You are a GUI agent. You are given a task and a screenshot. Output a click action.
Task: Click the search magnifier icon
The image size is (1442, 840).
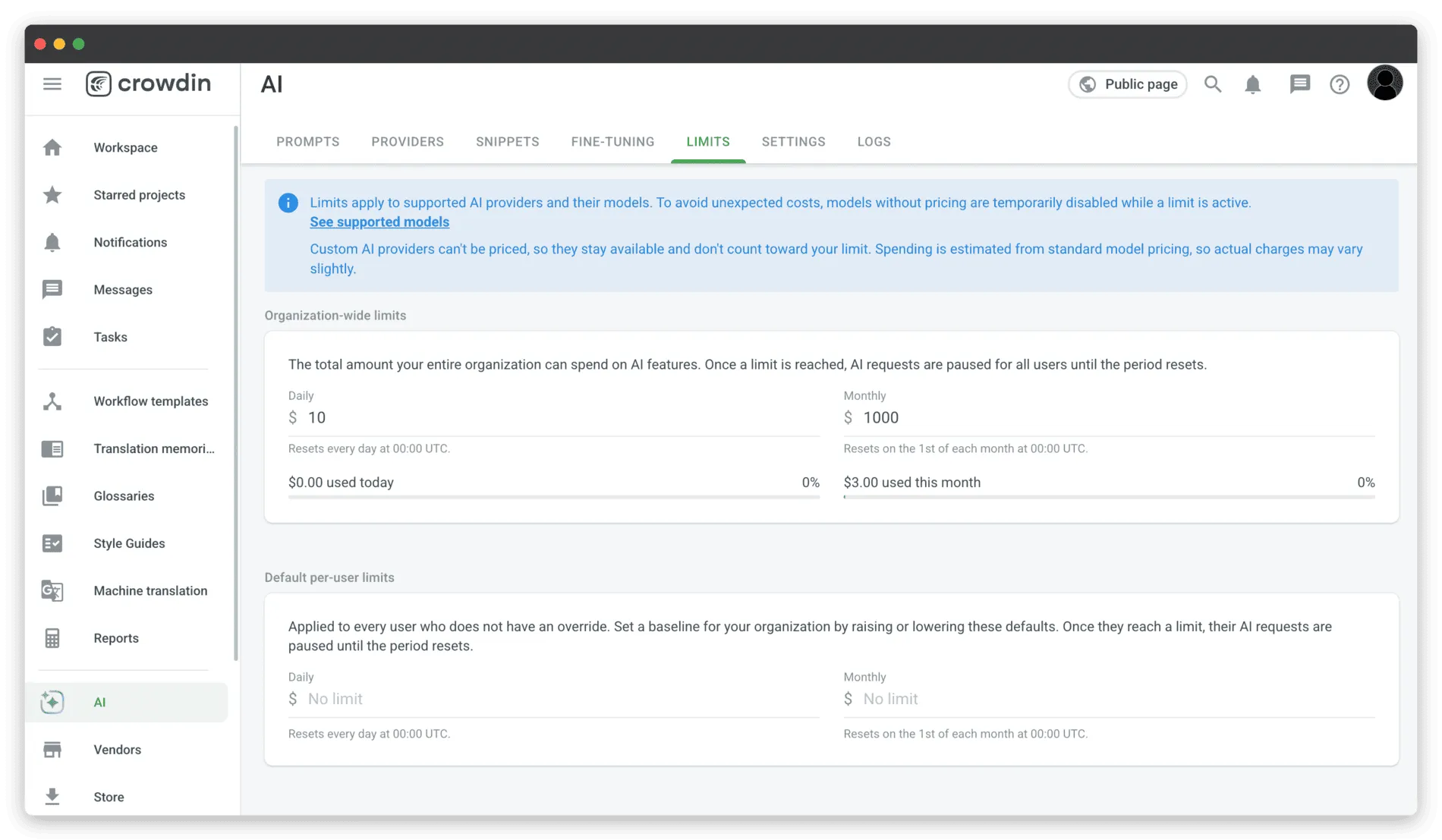[1212, 84]
